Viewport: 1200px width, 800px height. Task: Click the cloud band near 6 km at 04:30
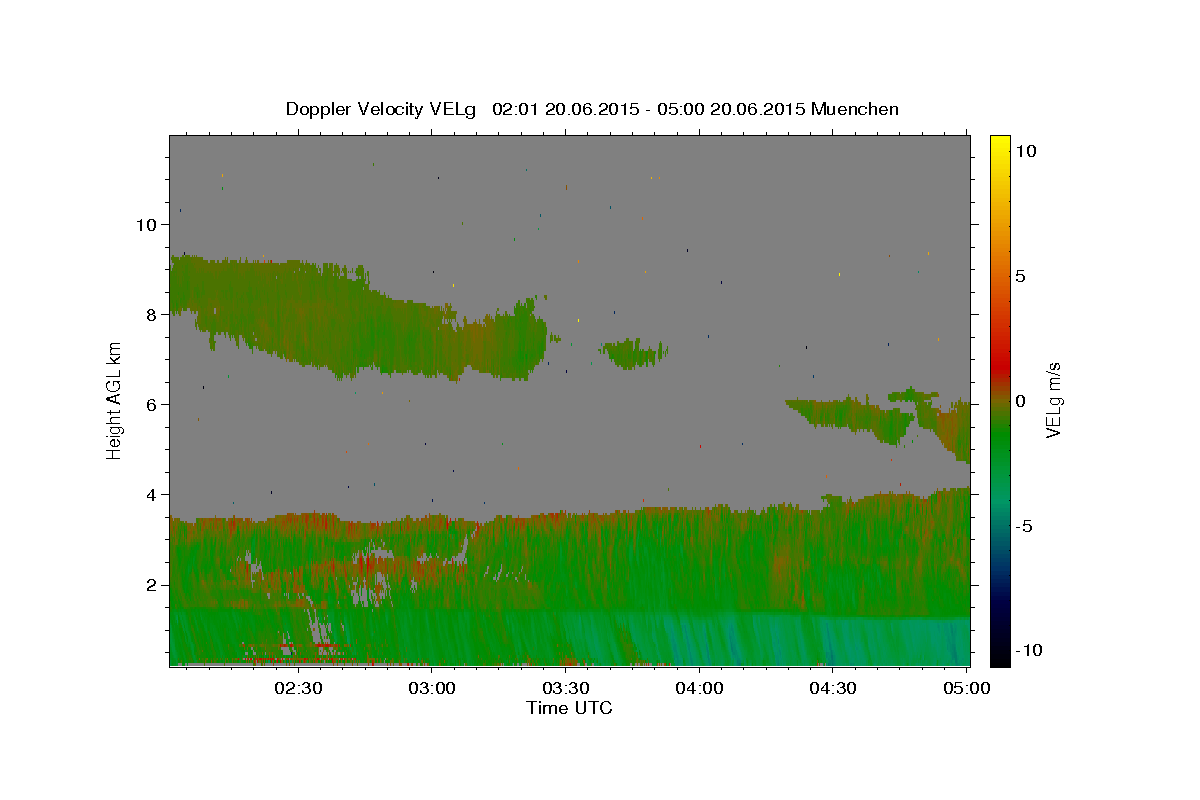[x=850, y=415]
